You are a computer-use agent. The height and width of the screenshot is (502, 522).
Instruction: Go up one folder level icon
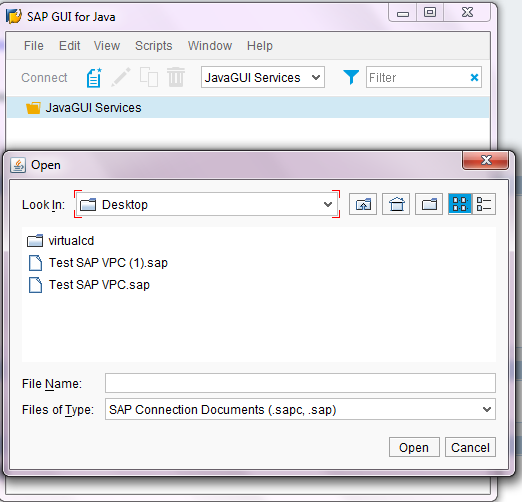pyautogui.click(x=363, y=204)
